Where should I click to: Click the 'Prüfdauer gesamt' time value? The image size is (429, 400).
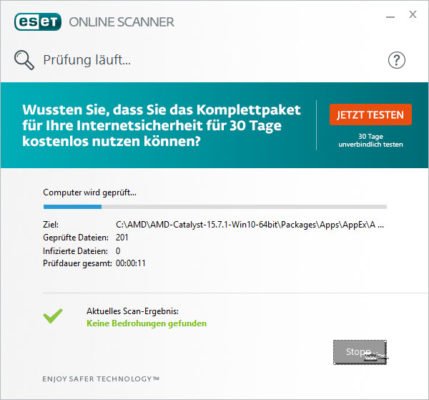point(131,263)
